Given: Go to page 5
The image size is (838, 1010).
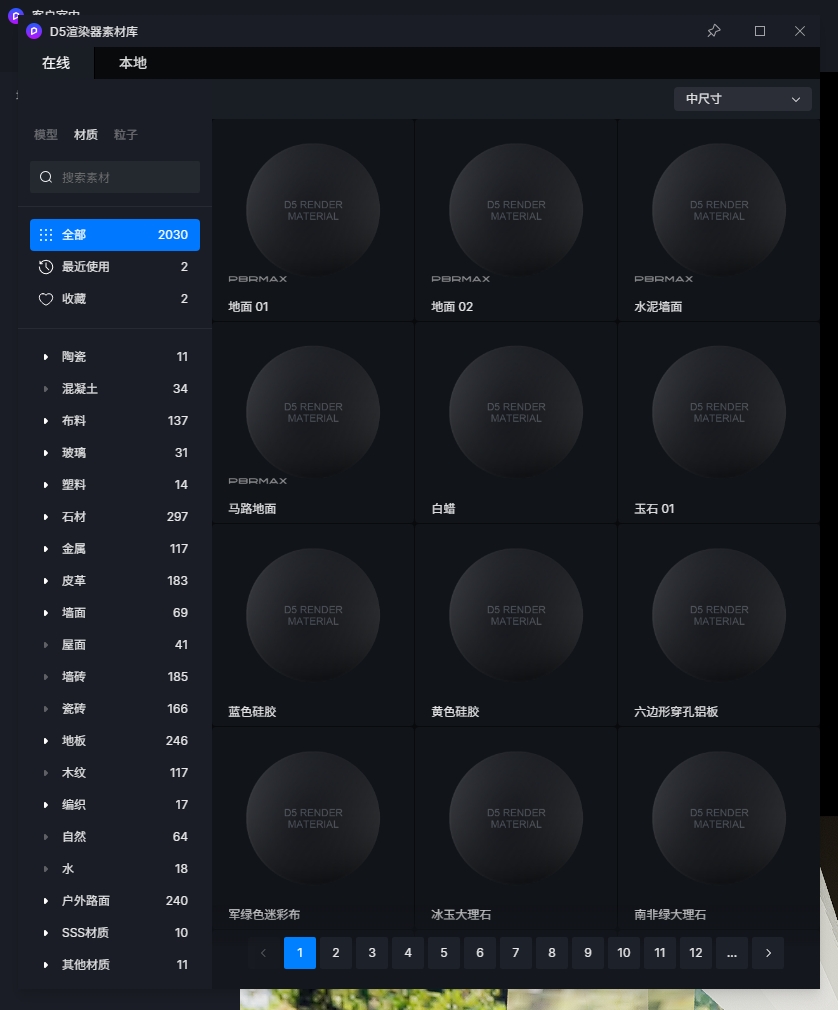Looking at the screenshot, I should 444,953.
